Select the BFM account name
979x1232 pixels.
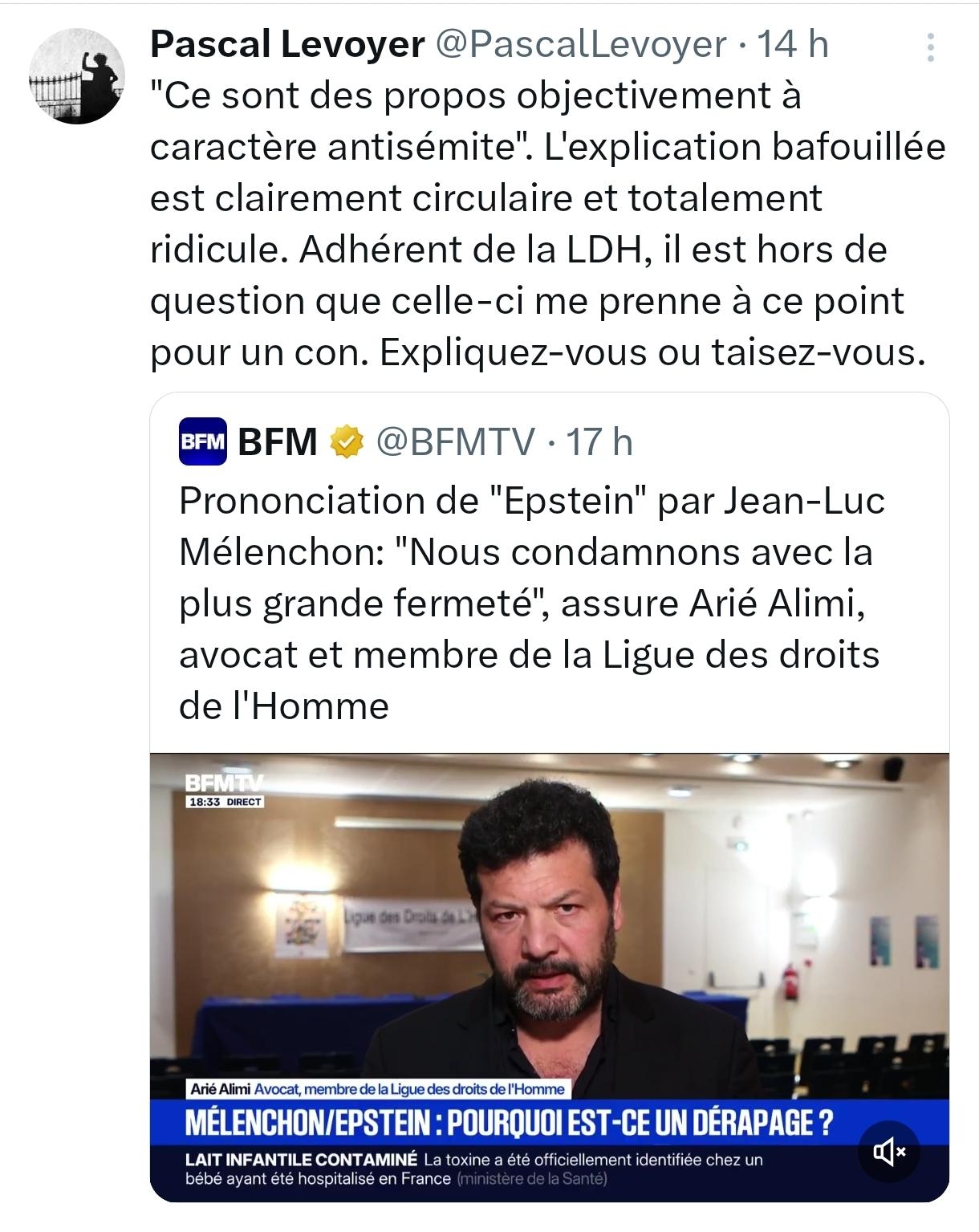click(278, 441)
